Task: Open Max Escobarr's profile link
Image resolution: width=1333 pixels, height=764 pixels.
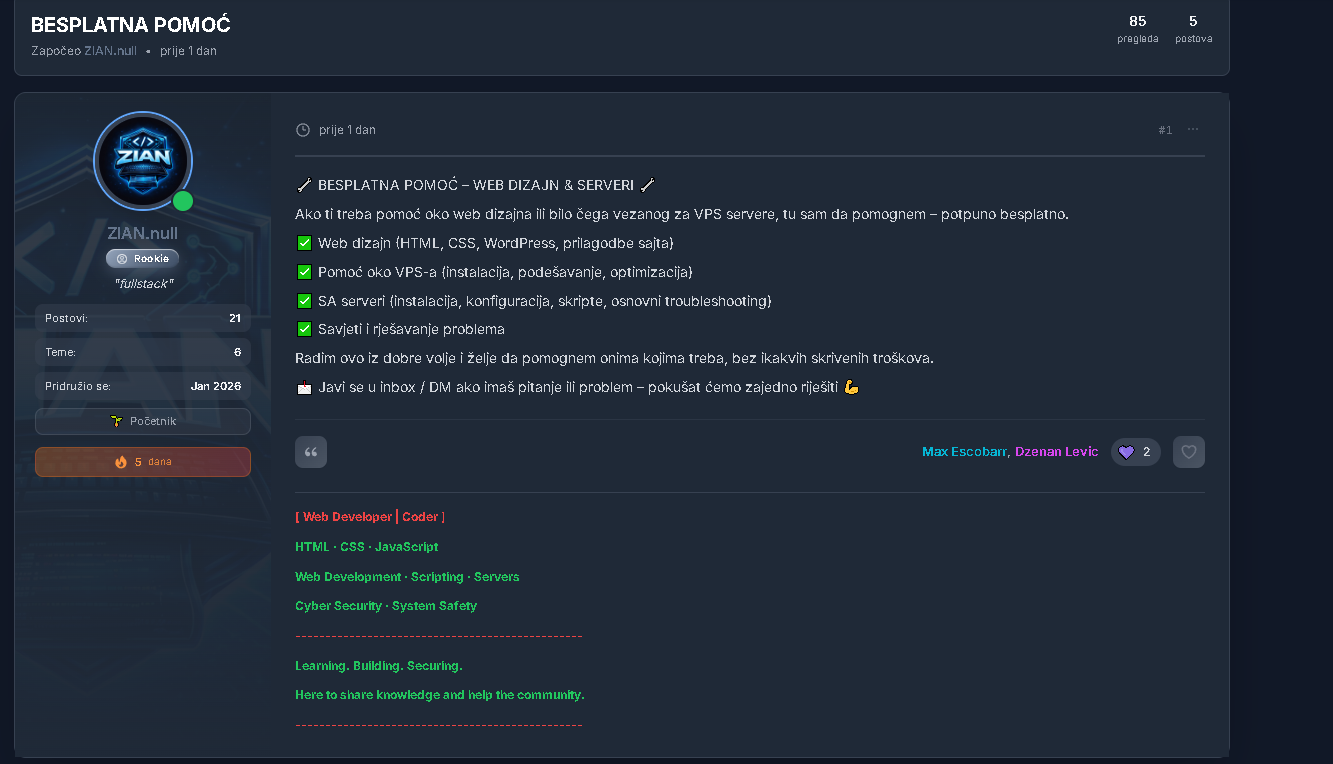Action: coord(964,452)
